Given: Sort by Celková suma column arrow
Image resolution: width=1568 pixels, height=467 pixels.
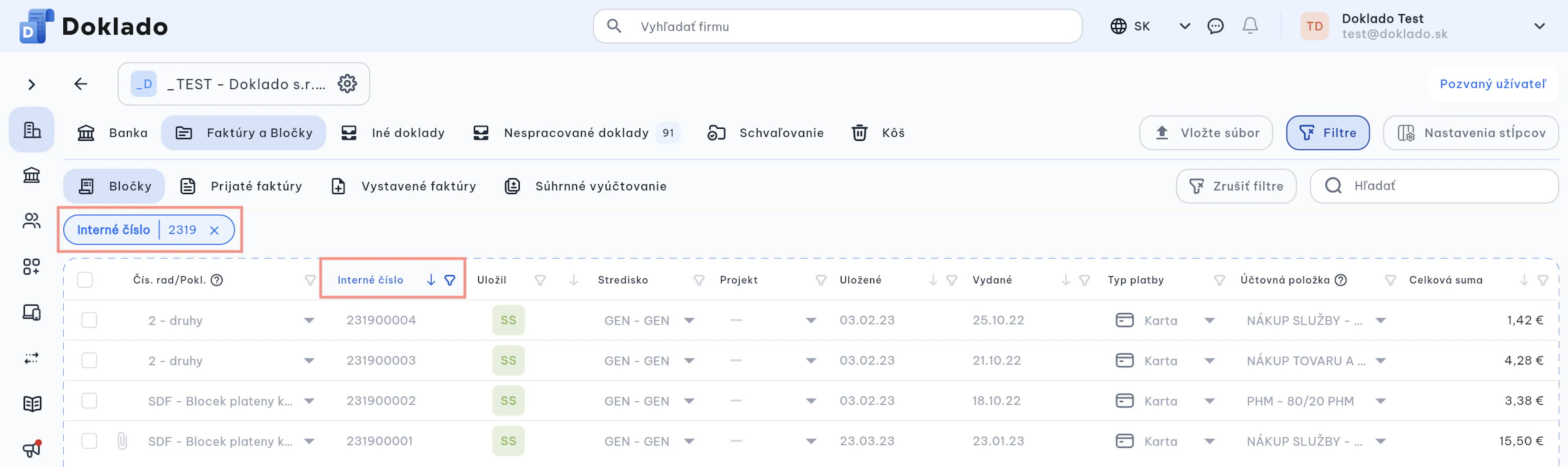Looking at the screenshot, I should pos(1523,280).
